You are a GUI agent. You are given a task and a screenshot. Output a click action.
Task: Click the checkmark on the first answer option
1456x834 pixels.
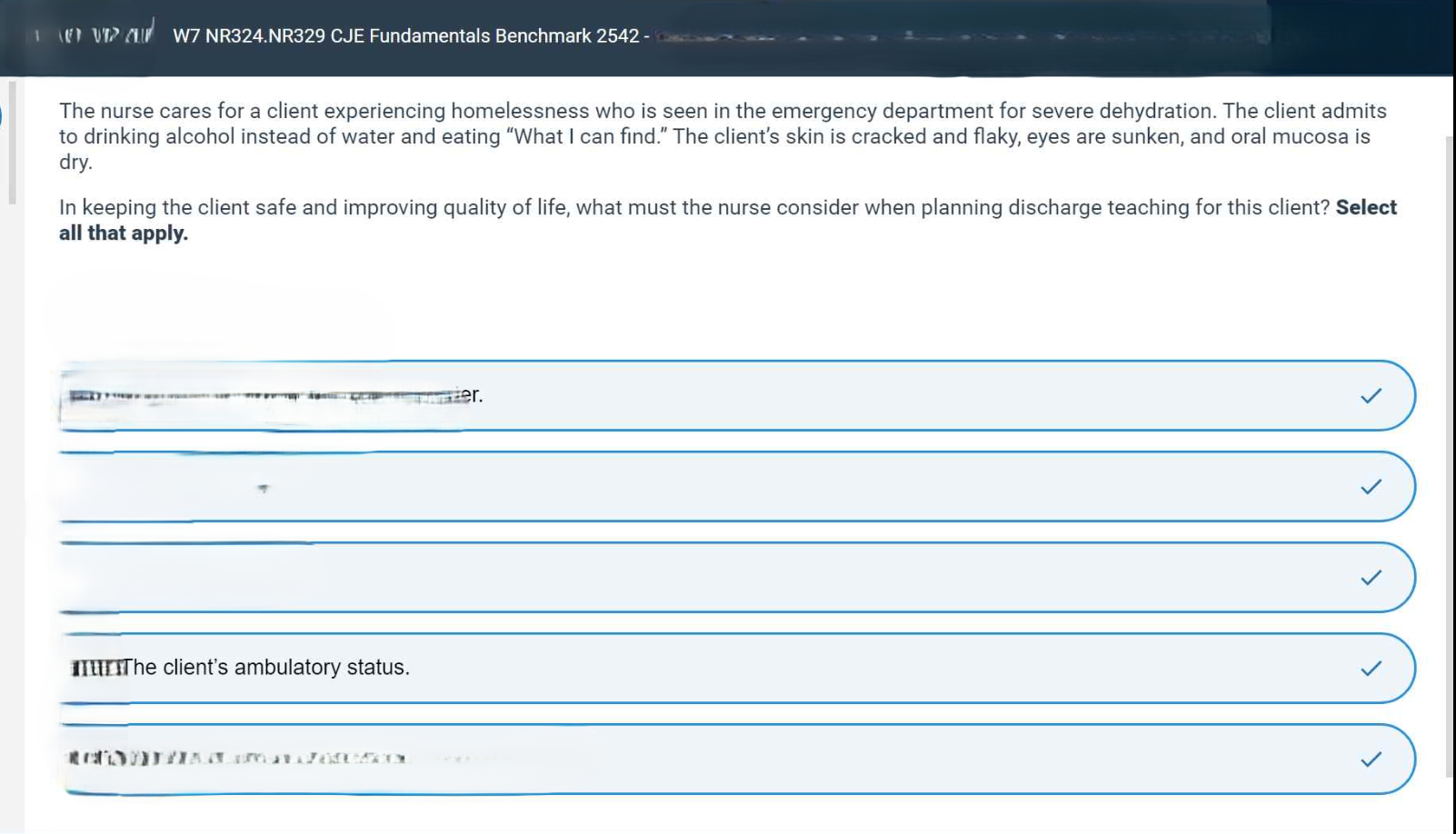1371,395
